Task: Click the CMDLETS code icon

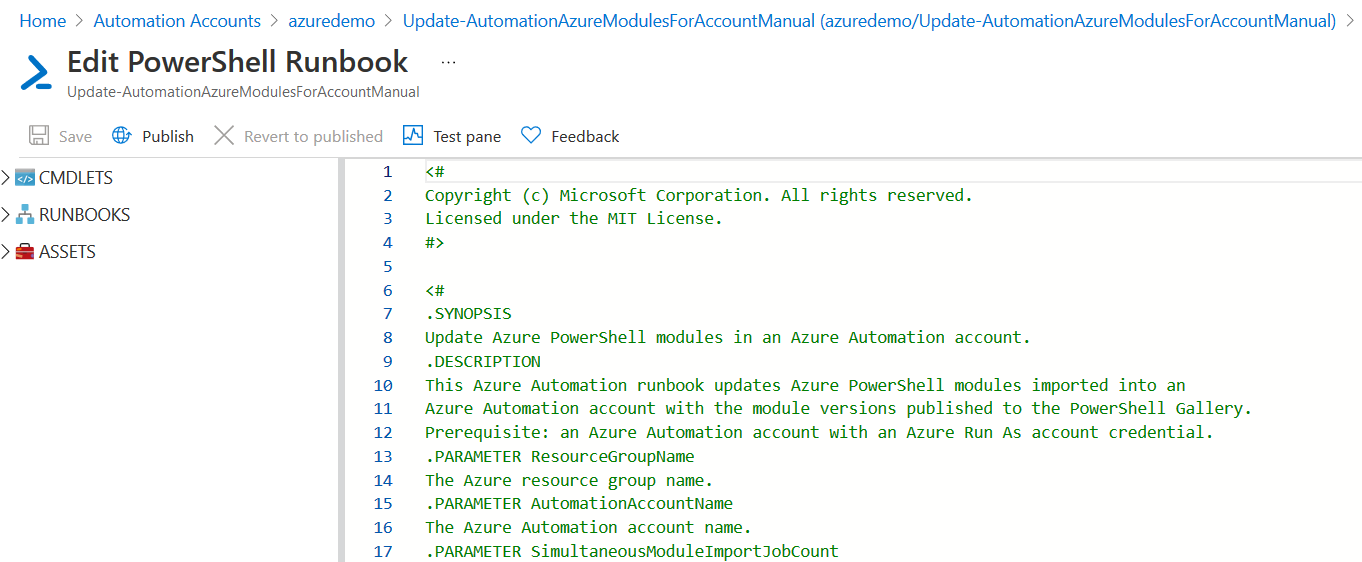Action: pos(25,178)
